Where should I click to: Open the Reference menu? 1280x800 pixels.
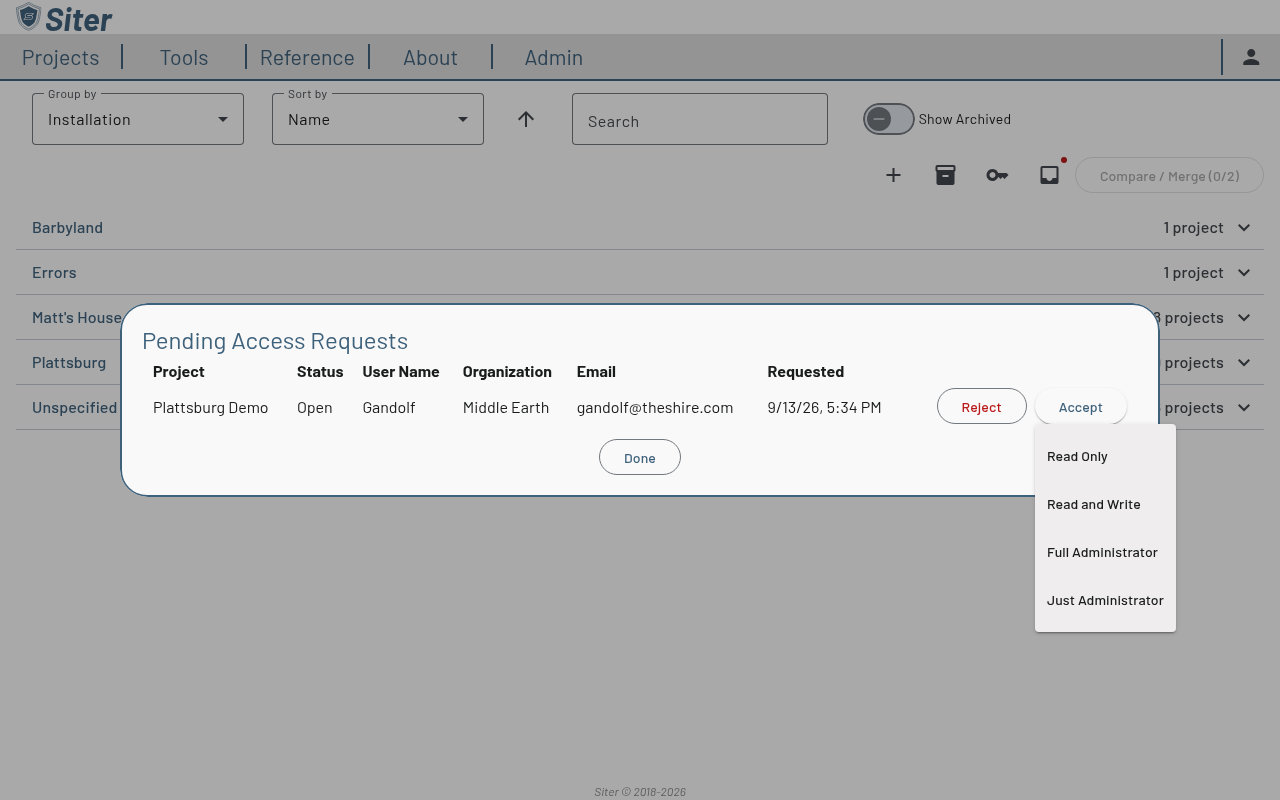307,57
